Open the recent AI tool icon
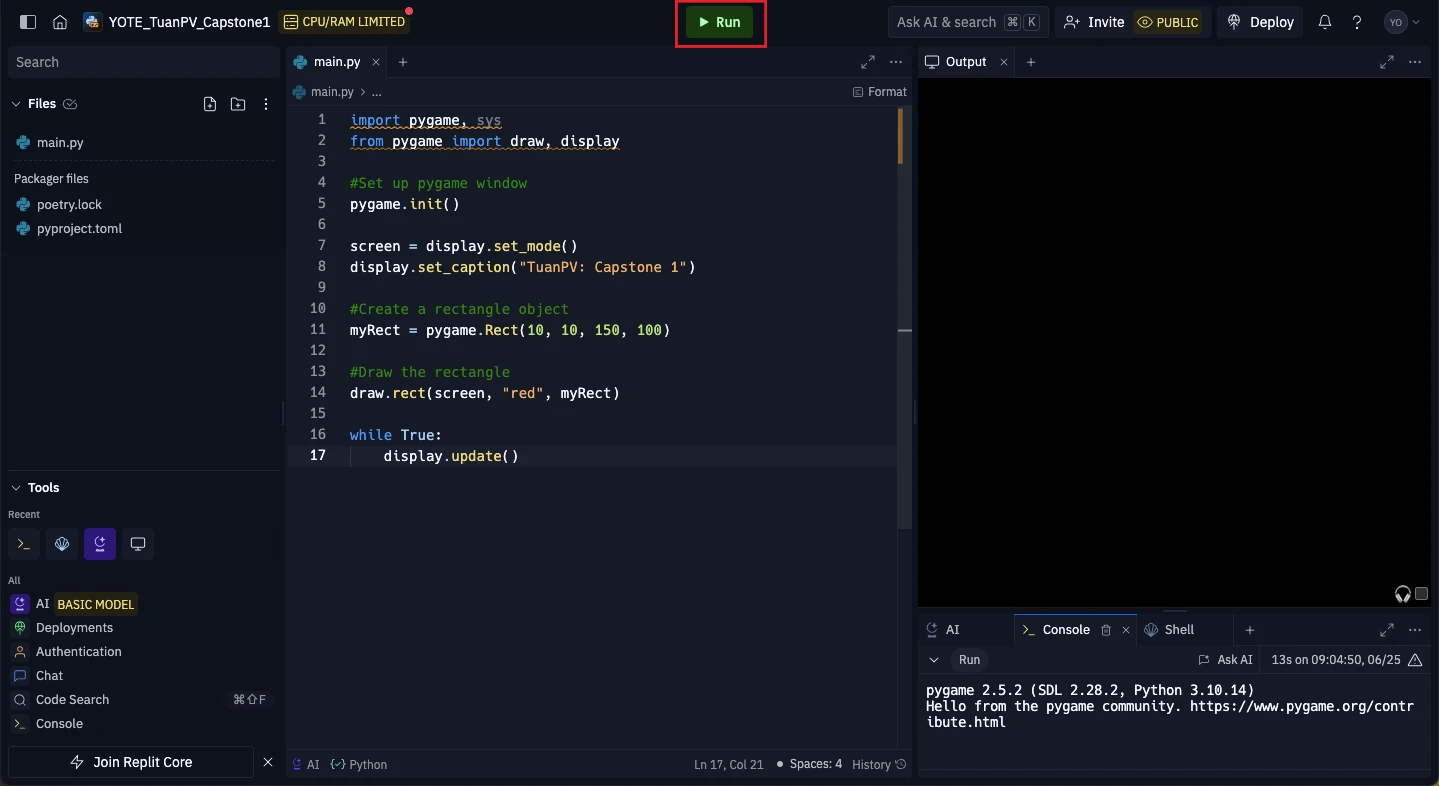Image resolution: width=1439 pixels, height=786 pixels. tap(100, 544)
